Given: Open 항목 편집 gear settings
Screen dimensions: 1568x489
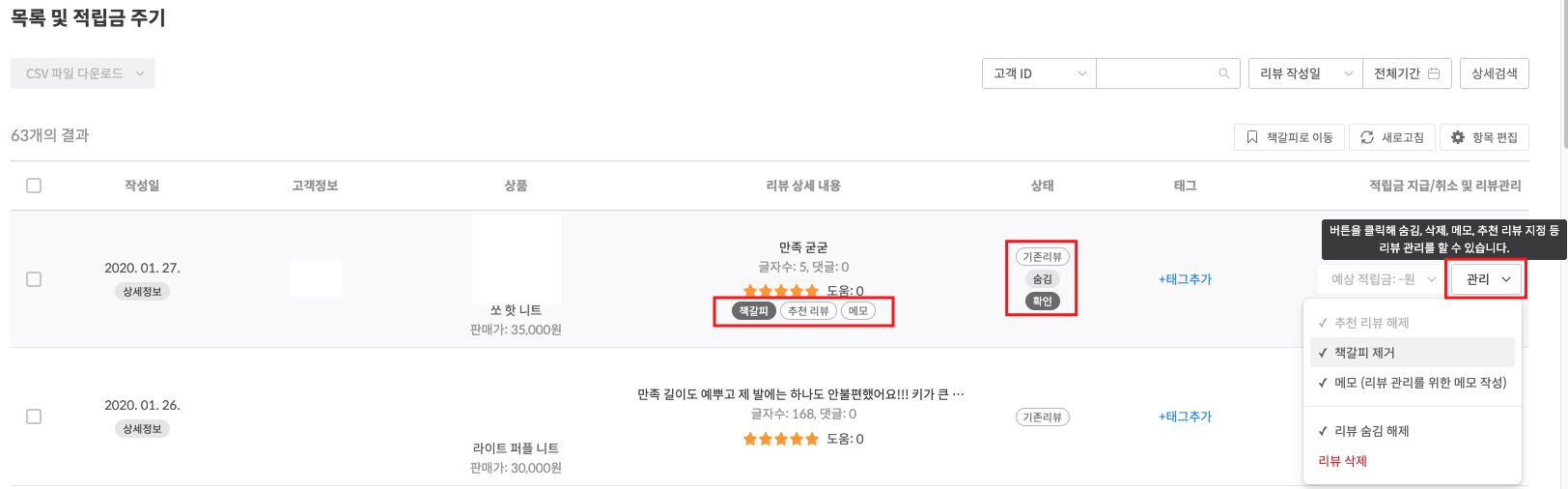Looking at the screenshot, I should [1458, 137].
